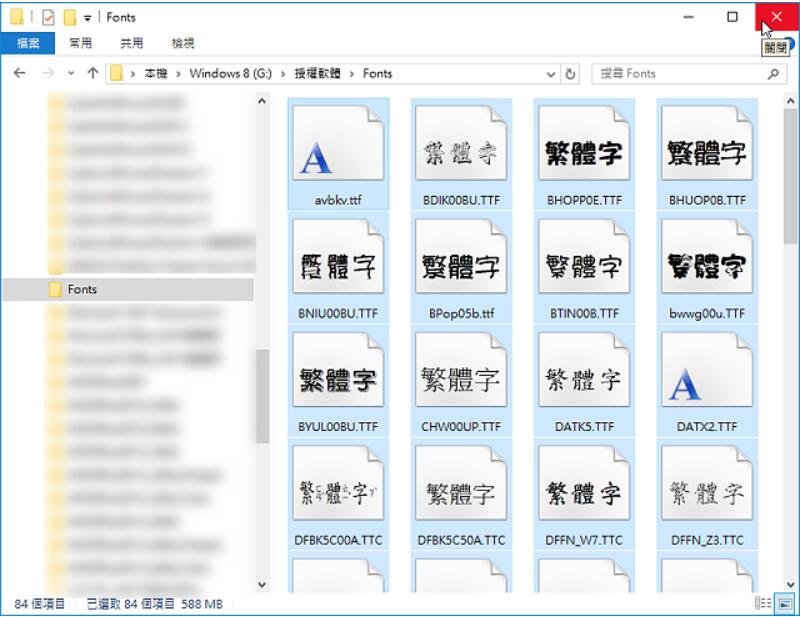The image size is (800, 617).
Task: Close the Fonts window
Action: pyautogui.click(x=777, y=17)
